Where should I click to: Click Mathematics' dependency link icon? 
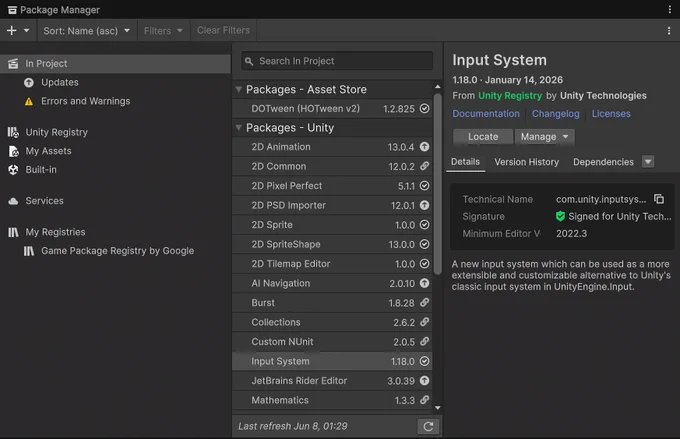click(x=425, y=400)
